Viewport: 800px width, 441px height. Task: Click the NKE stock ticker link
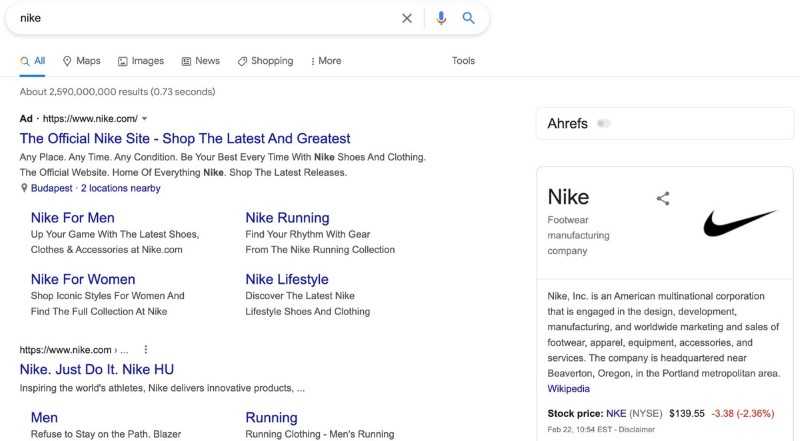tap(616, 413)
